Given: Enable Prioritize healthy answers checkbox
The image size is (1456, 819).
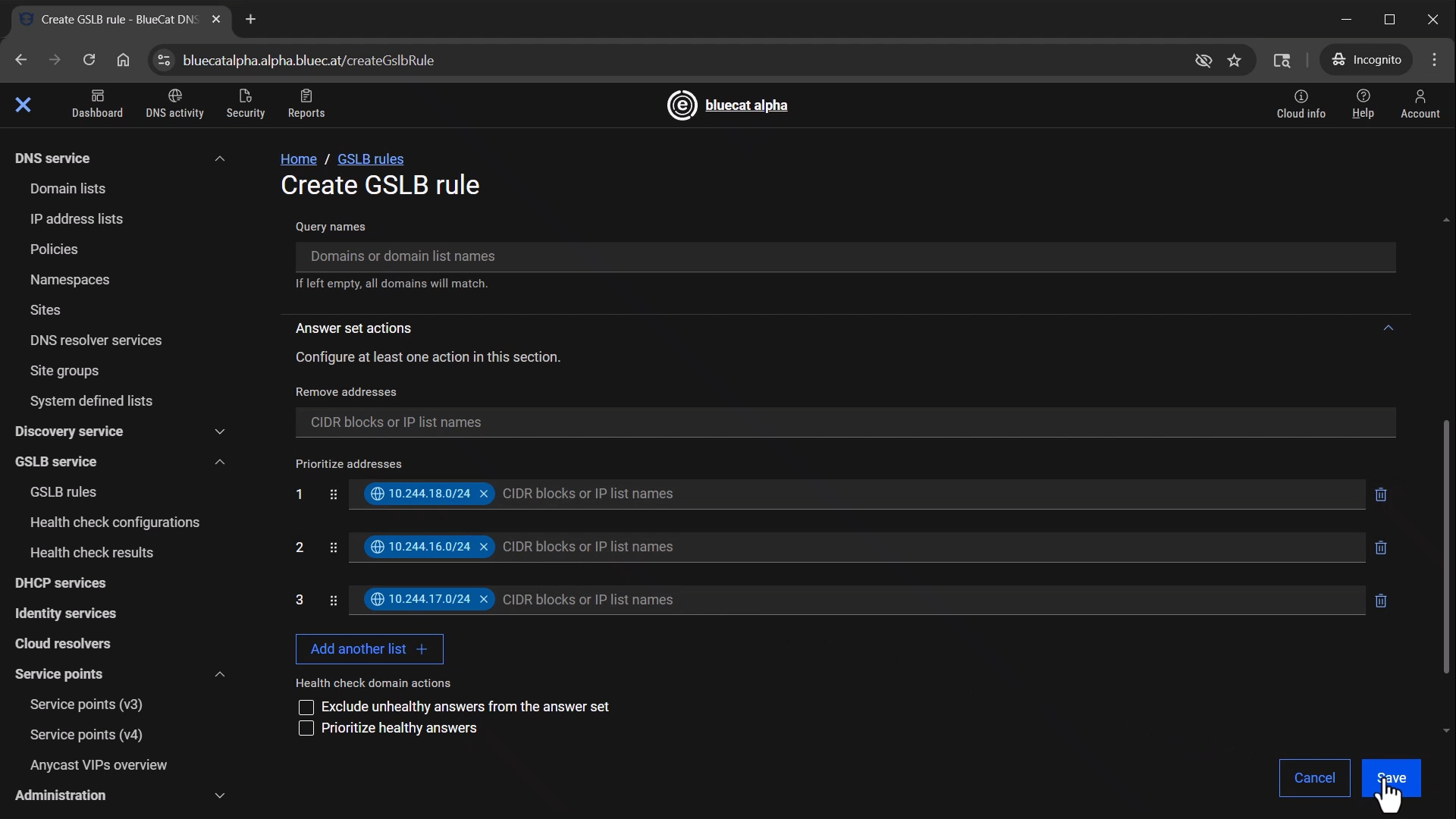Looking at the screenshot, I should pyautogui.click(x=306, y=729).
